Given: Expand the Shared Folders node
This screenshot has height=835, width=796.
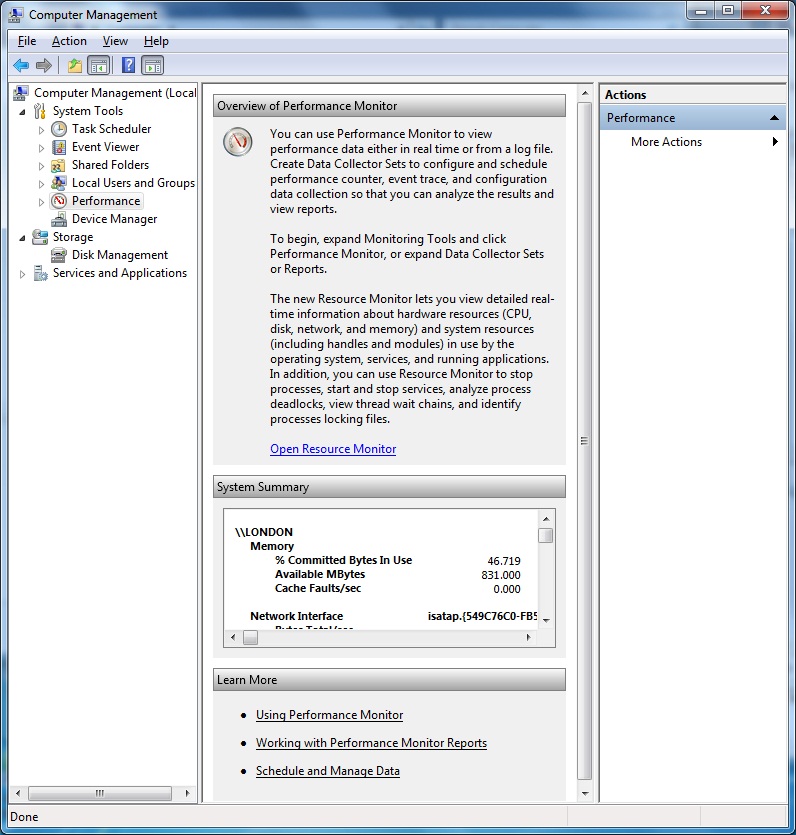Looking at the screenshot, I should click(41, 166).
